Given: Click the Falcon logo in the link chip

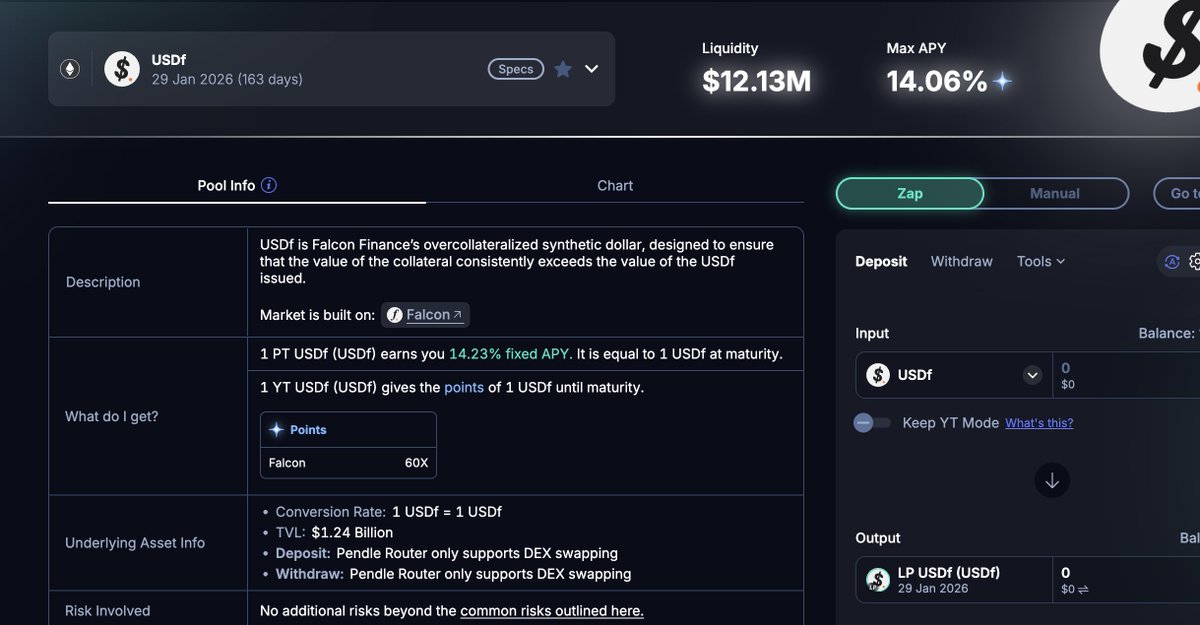Looking at the screenshot, I should pyautogui.click(x=395, y=315).
